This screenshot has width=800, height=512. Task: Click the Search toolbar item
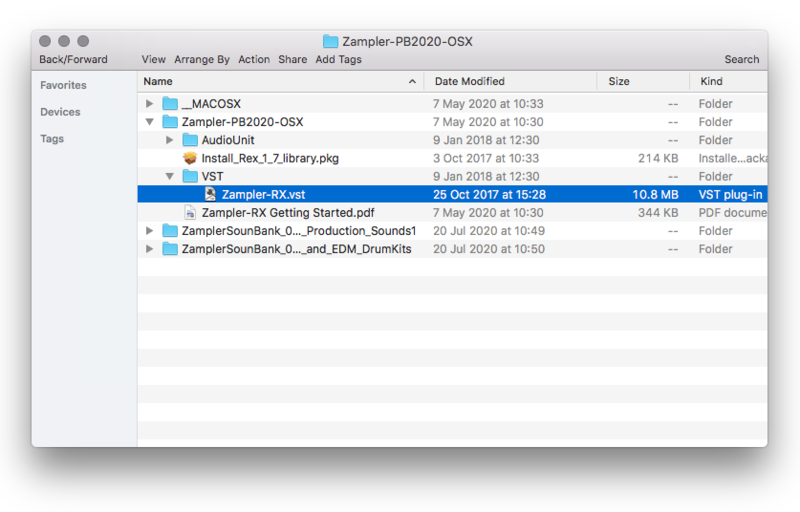[x=742, y=59]
